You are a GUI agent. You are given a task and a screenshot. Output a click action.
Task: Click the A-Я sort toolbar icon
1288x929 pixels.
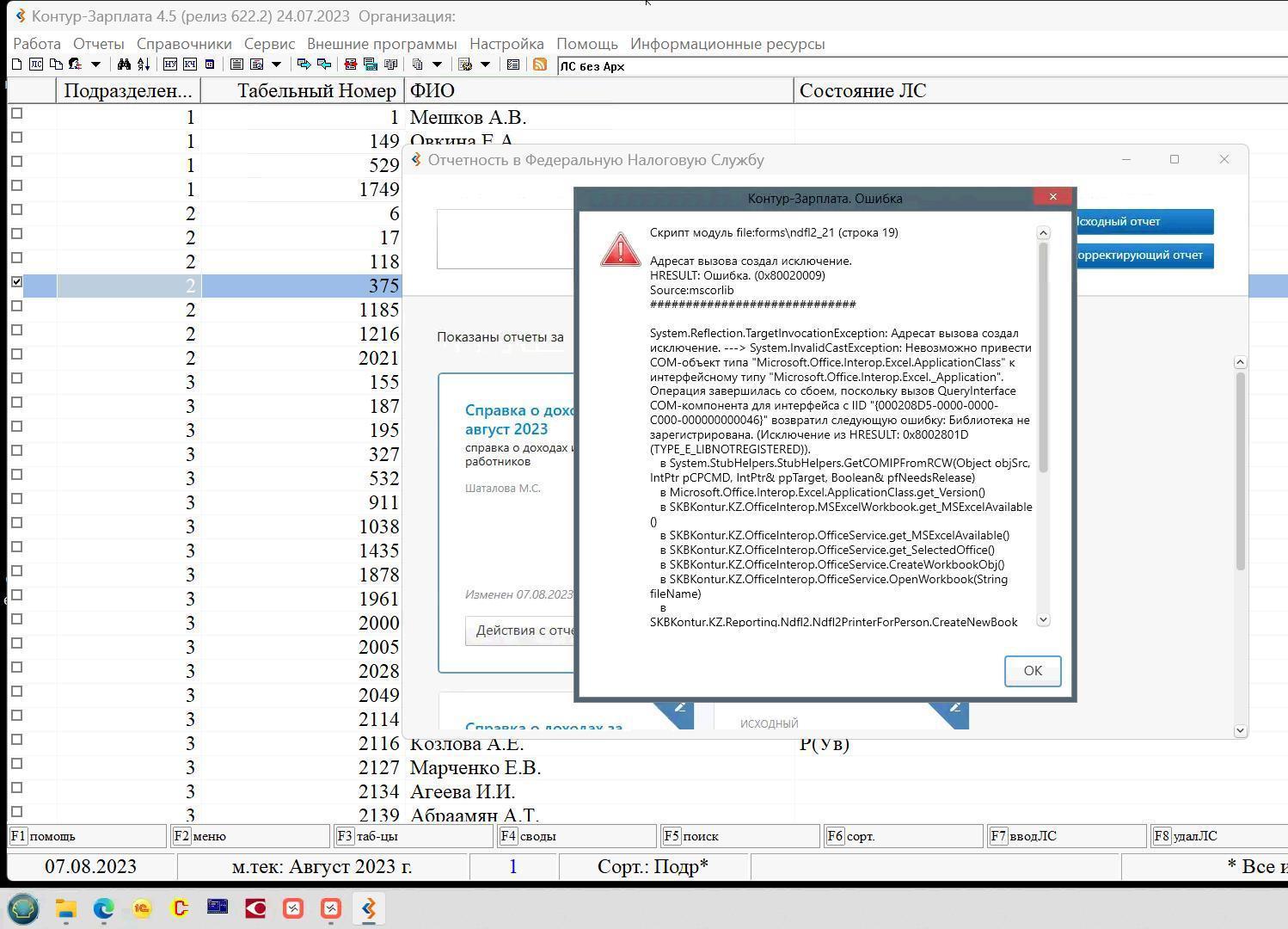[144, 65]
